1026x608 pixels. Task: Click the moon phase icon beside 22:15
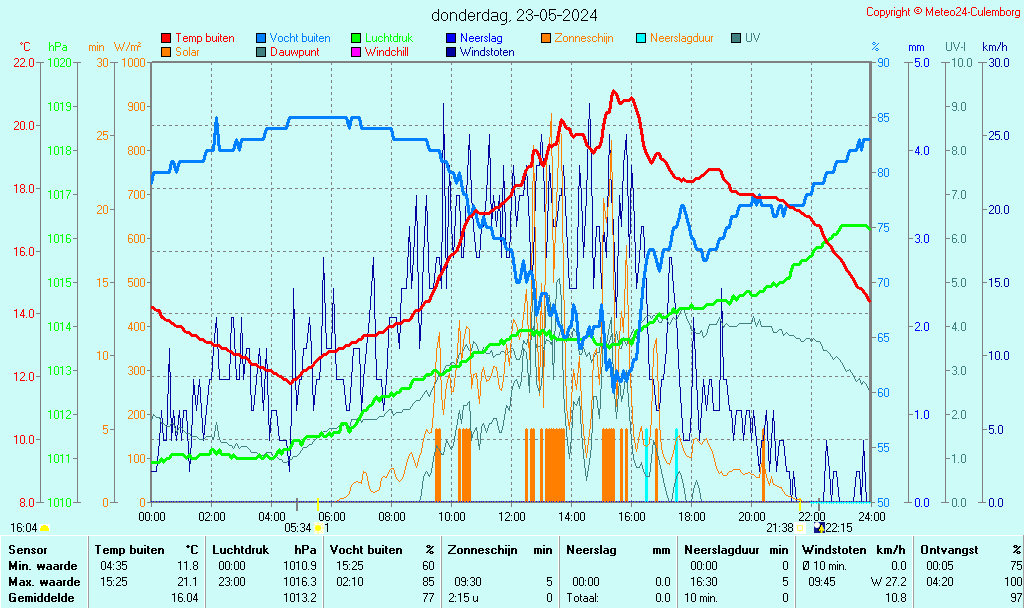coord(820,528)
